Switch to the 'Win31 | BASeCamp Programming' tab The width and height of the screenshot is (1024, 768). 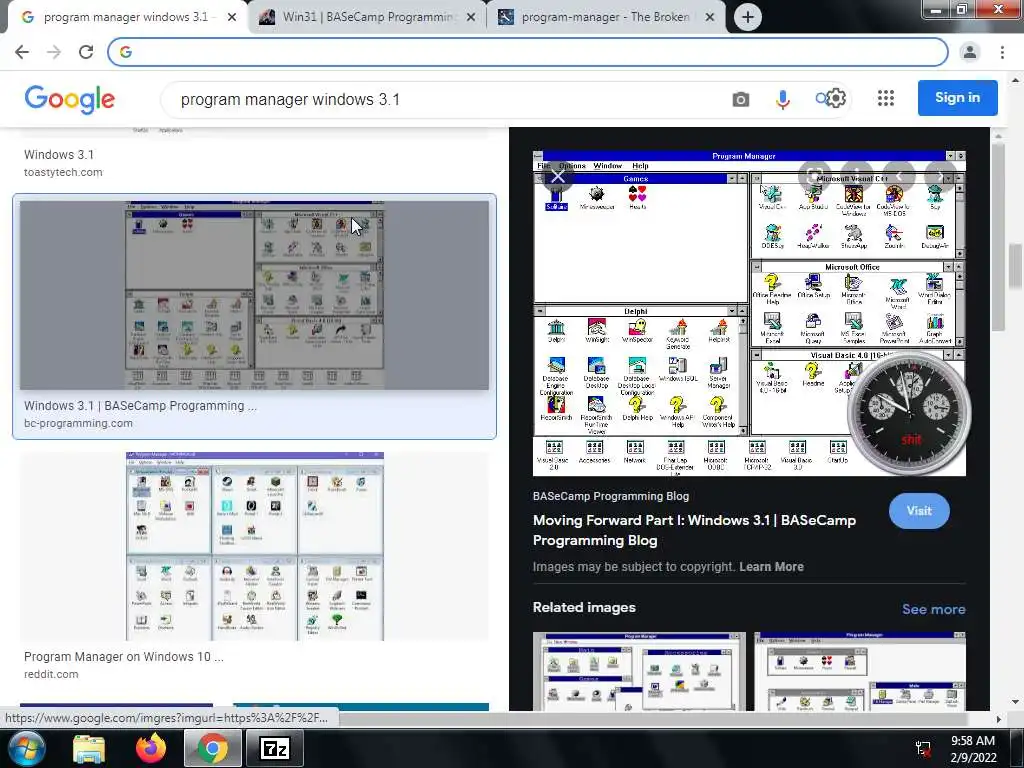point(366,17)
